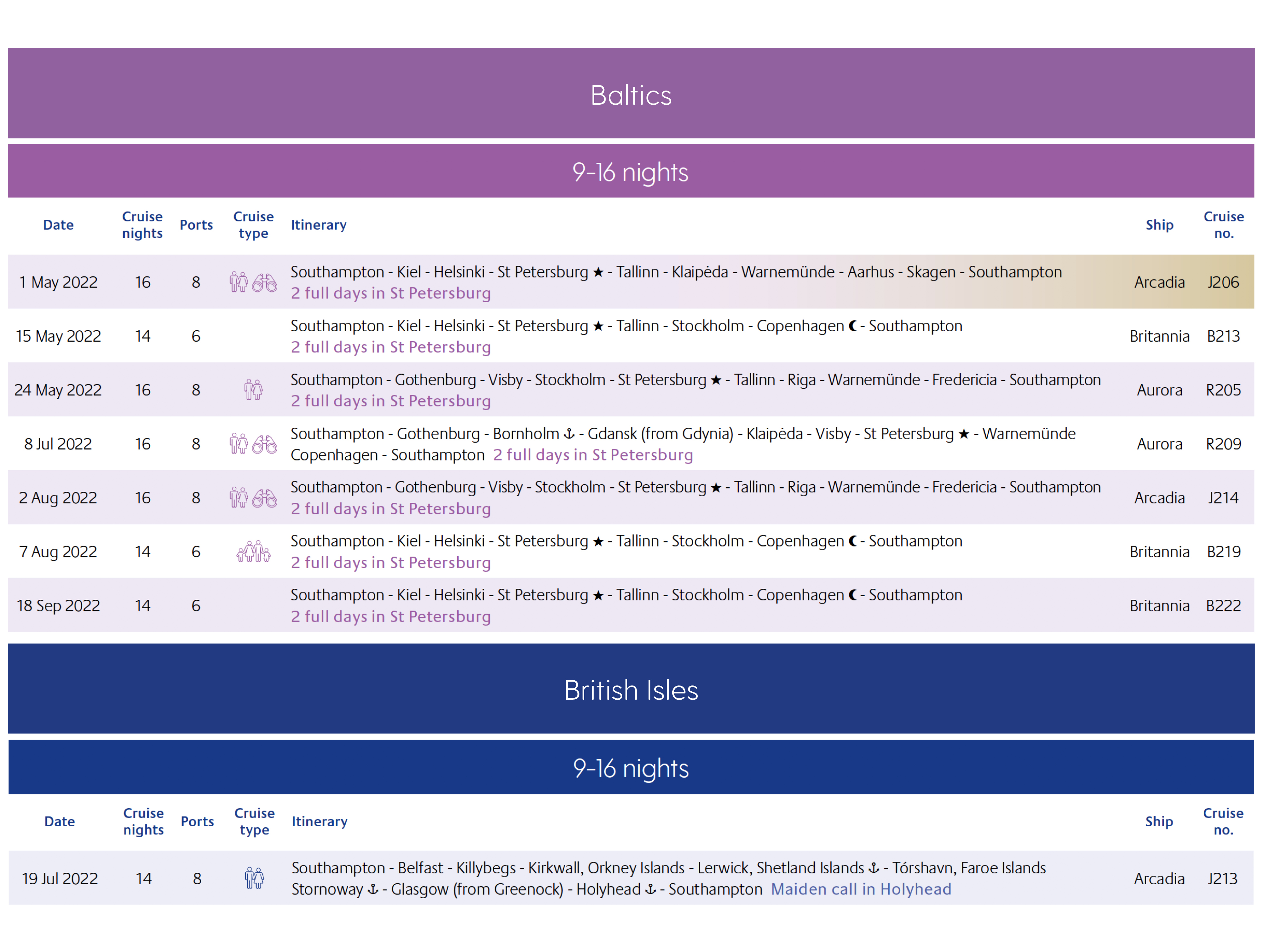This screenshot has width=1263, height=952.
Task: Click the date 2 Aug 2022
Action: (58, 498)
